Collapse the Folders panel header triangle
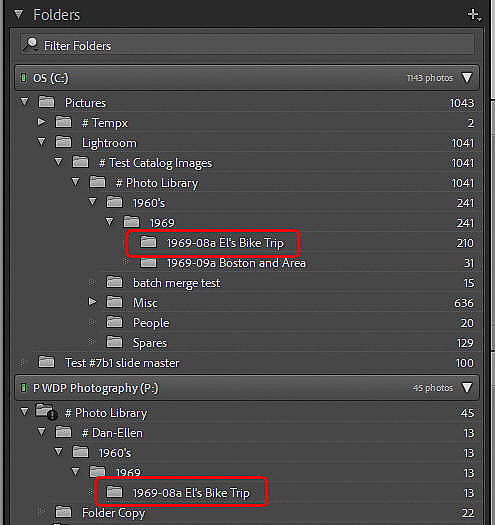Screen dimensions: 495x525 (x=19, y=15)
